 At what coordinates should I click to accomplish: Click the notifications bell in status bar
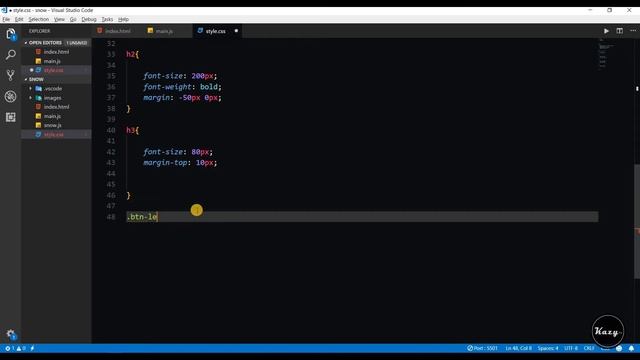point(631,348)
